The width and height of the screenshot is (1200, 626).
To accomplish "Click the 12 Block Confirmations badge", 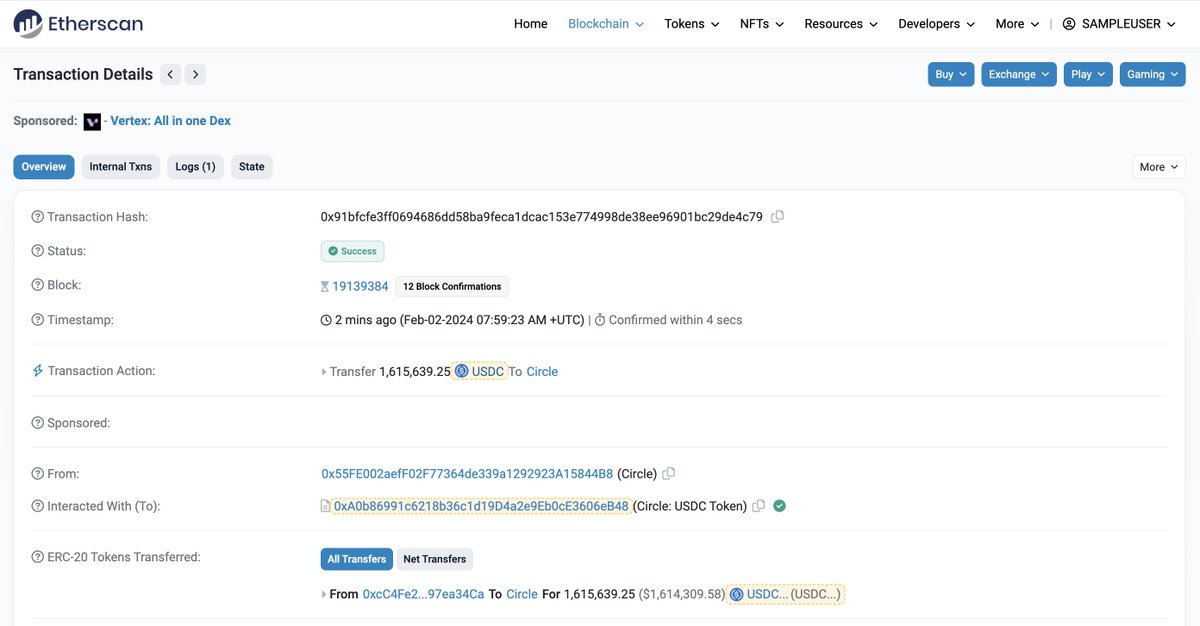I will (452, 286).
